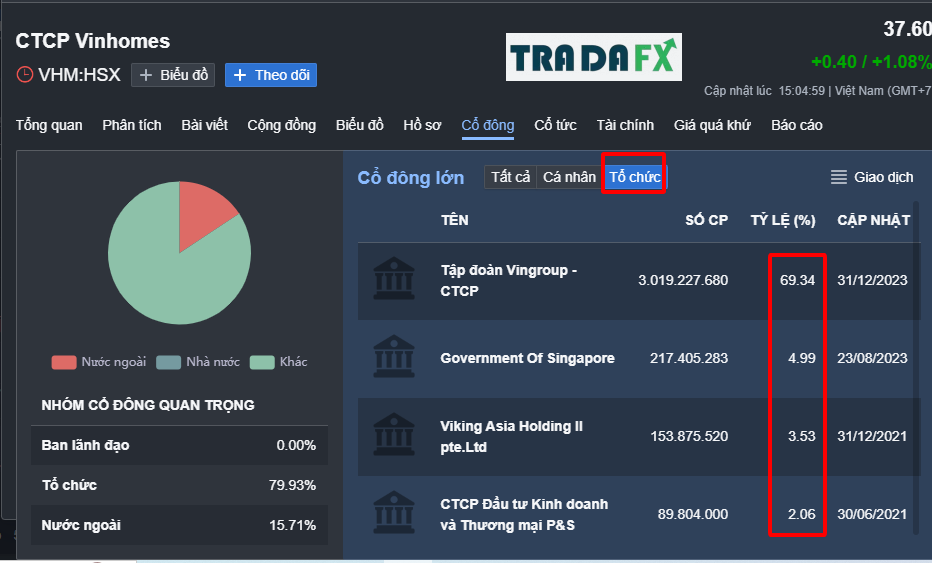The height and width of the screenshot is (563, 932).
Task: Click share count 3.019.227.680
Action: (x=683, y=281)
